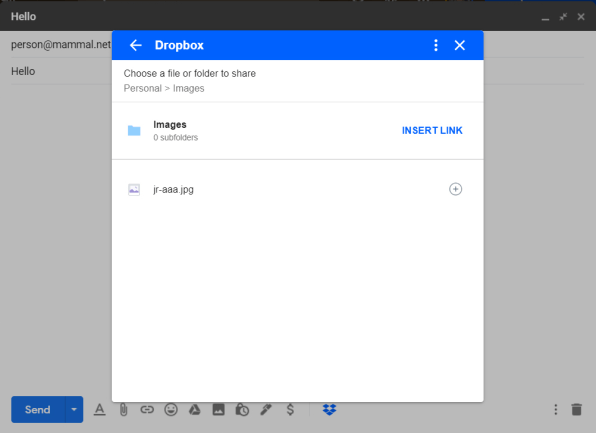Close the Dropbox file picker dialog
Viewport: 596px width, 433px height.
click(x=460, y=45)
